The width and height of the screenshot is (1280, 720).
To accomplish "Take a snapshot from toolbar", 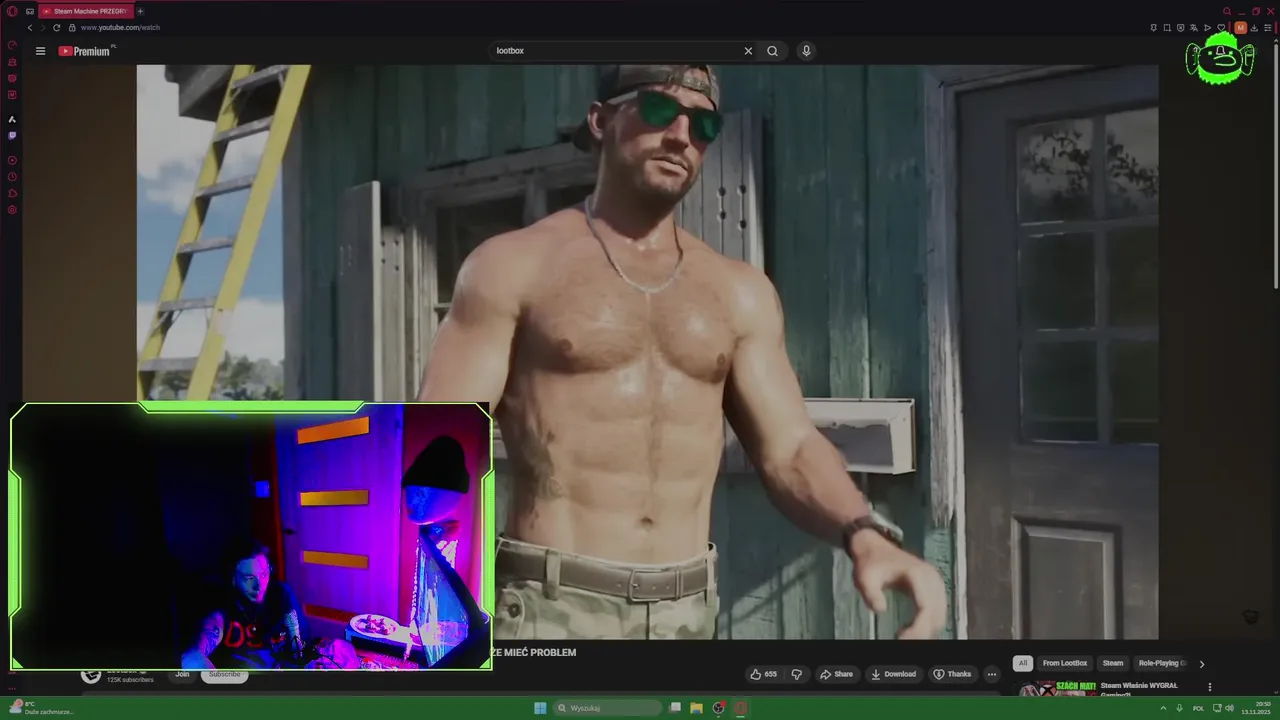I will click(x=1166, y=28).
